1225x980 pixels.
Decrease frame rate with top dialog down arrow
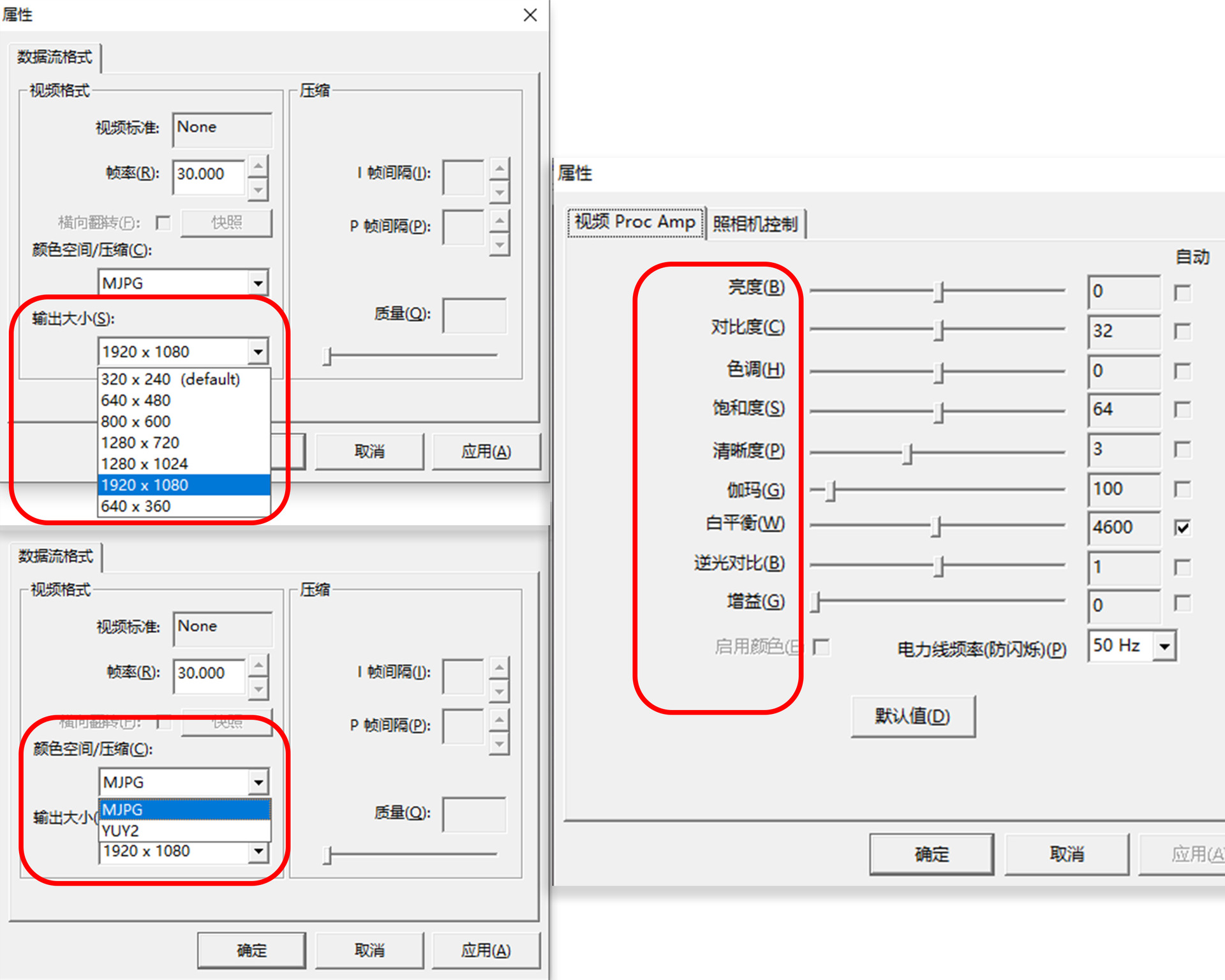click(x=258, y=189)
